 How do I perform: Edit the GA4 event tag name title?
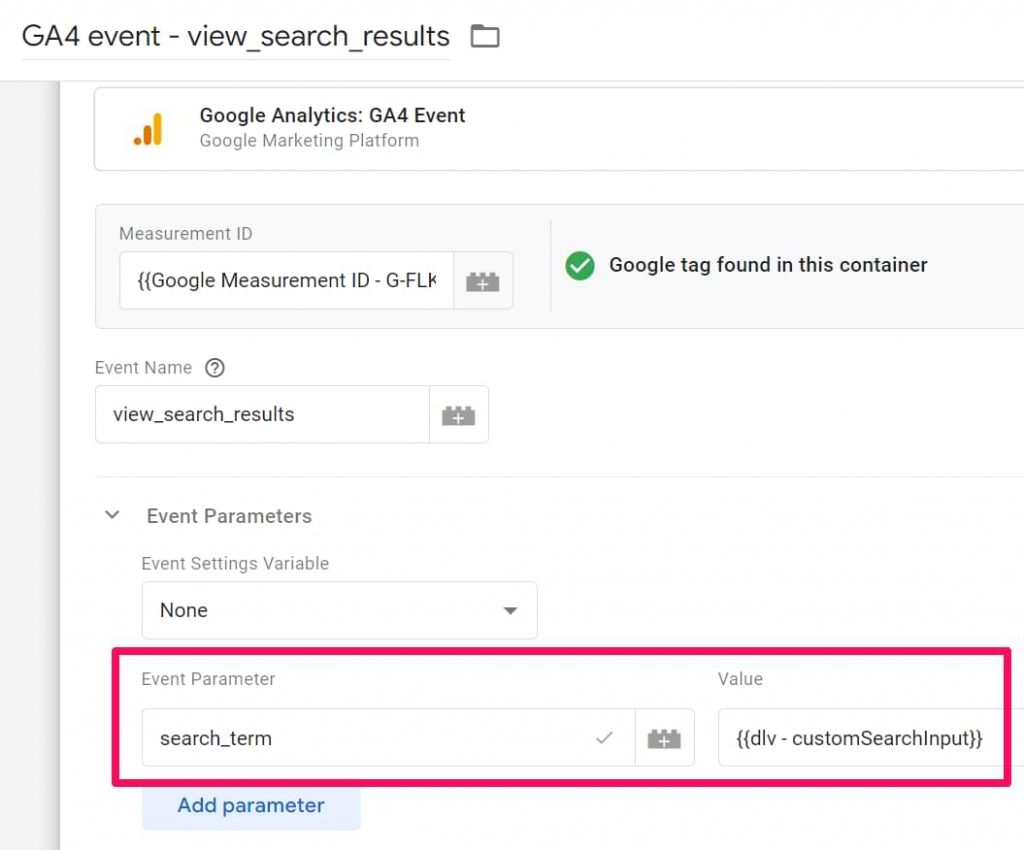pos(237,36)
